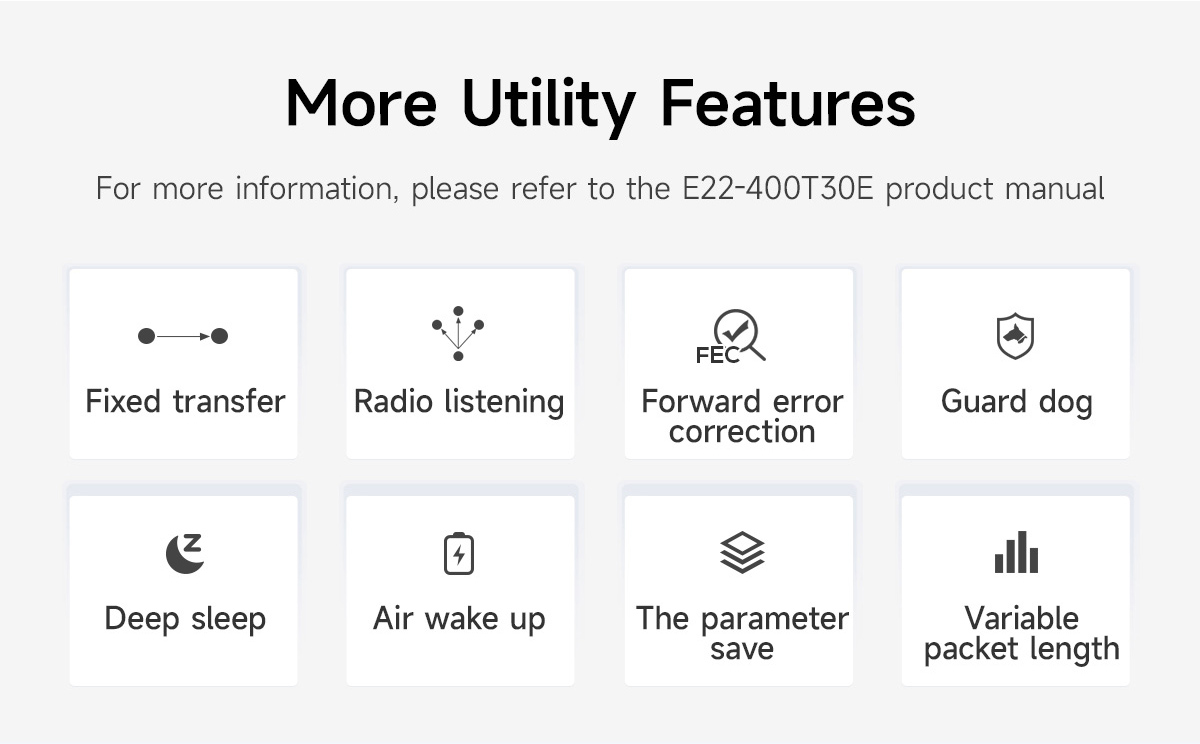The width and height of the screenshot is (1200, 744).
Task: Click the Air wake up label
Action: [459, 620]
